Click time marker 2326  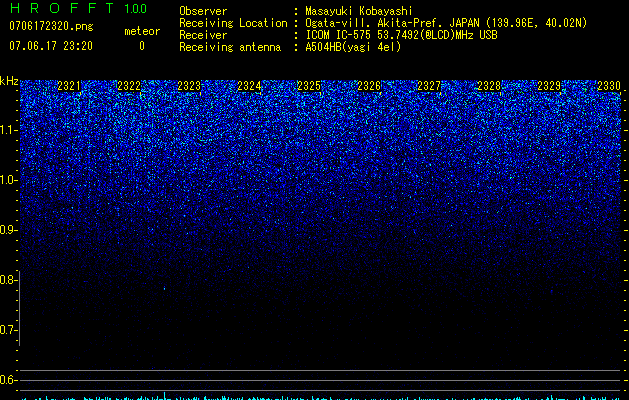coord(369,86)
